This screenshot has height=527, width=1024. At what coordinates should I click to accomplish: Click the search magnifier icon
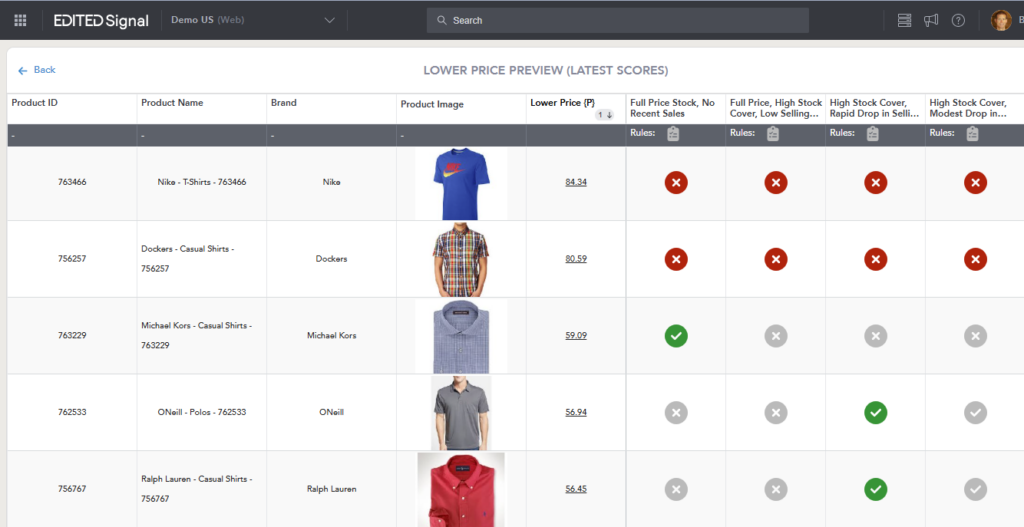442,20
